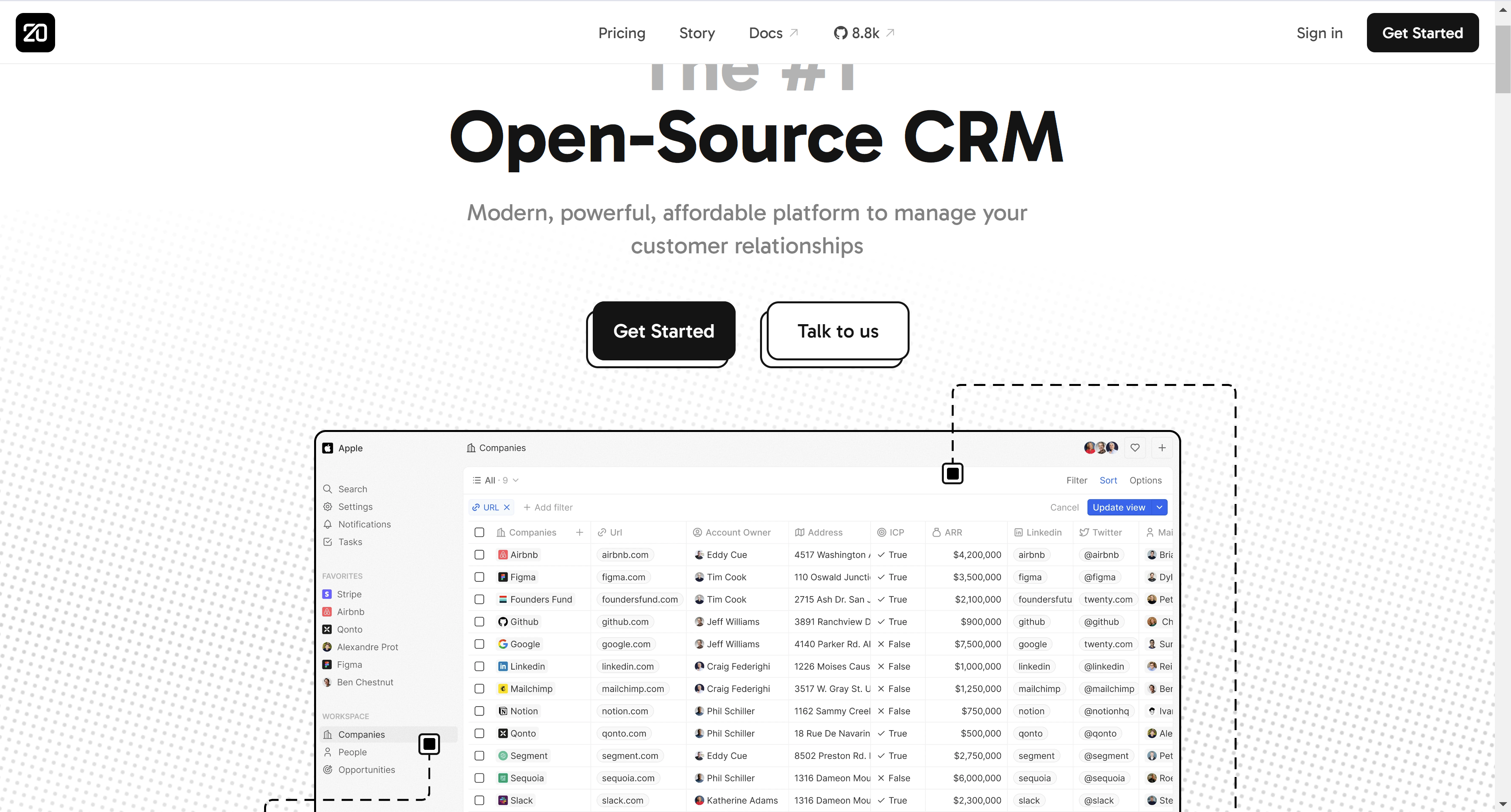
Task: Select all rows with the header checkbox
Action: point(479,532)
